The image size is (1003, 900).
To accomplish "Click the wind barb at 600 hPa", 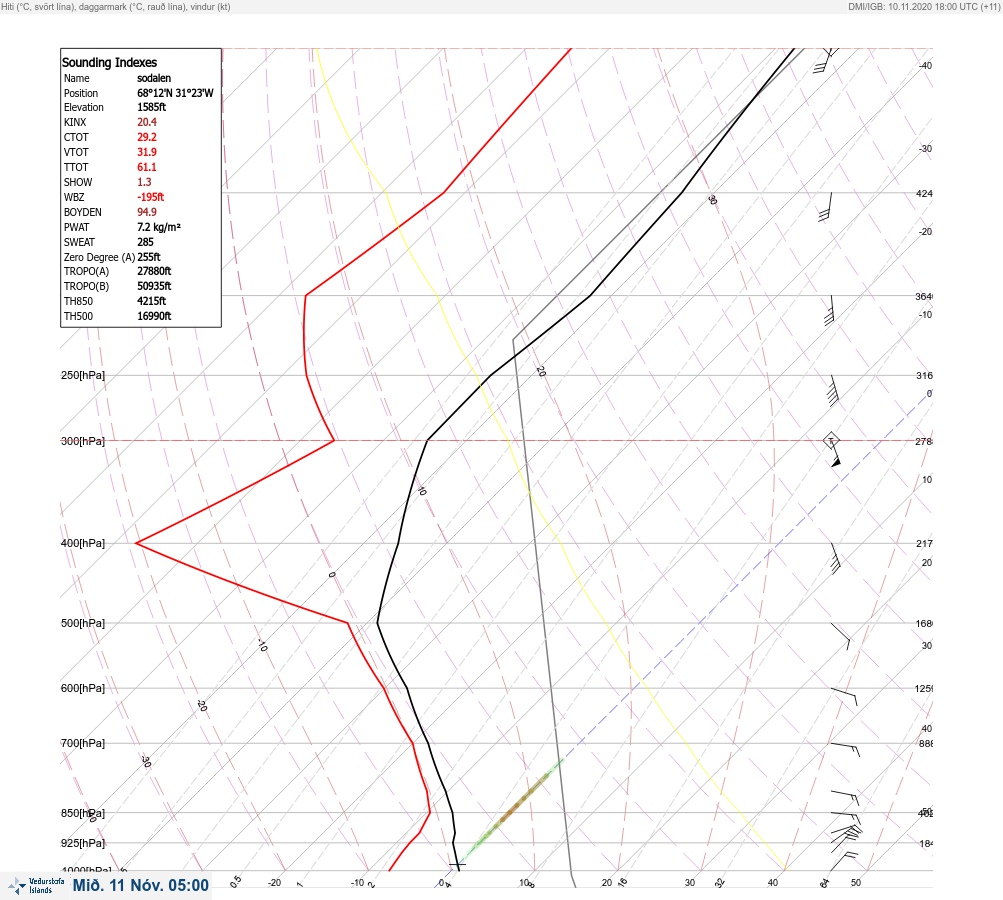I will (x=844, y=697).
